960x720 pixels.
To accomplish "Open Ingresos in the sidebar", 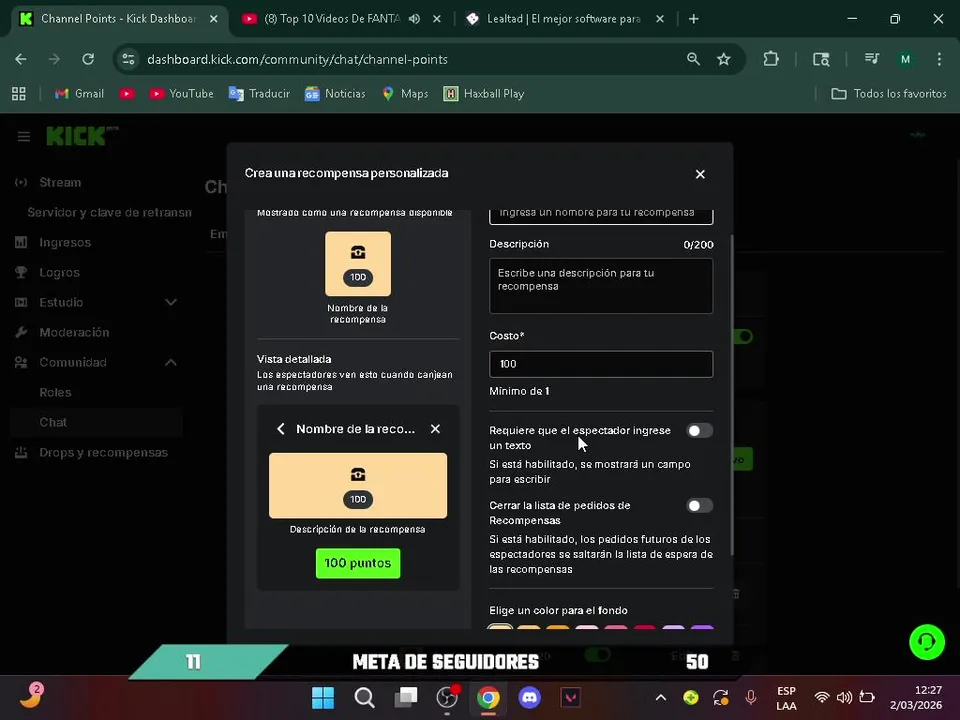I will pyautogui.click(x=64, y=242).
